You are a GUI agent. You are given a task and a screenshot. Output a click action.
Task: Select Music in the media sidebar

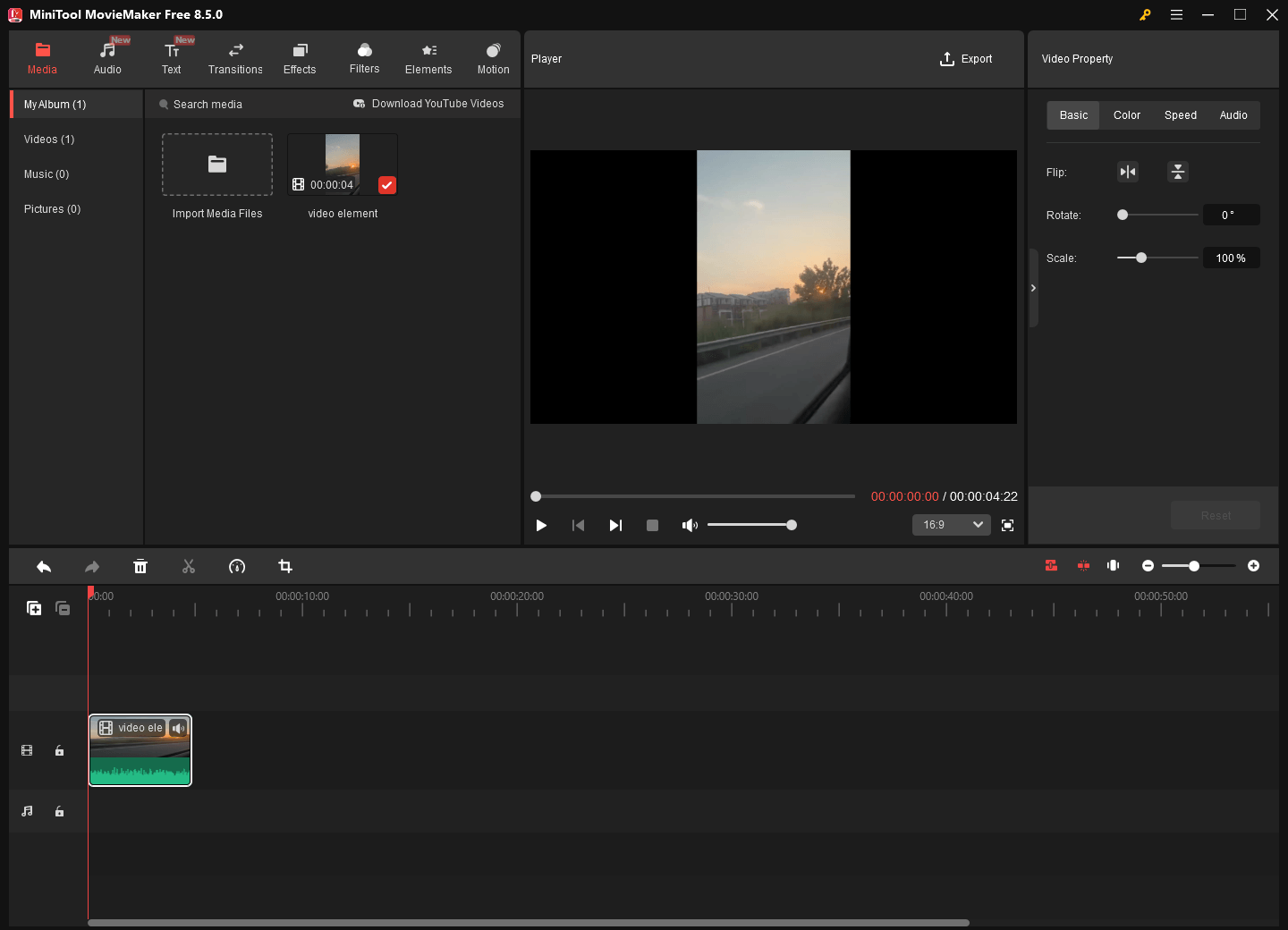[x=46, y=173]
